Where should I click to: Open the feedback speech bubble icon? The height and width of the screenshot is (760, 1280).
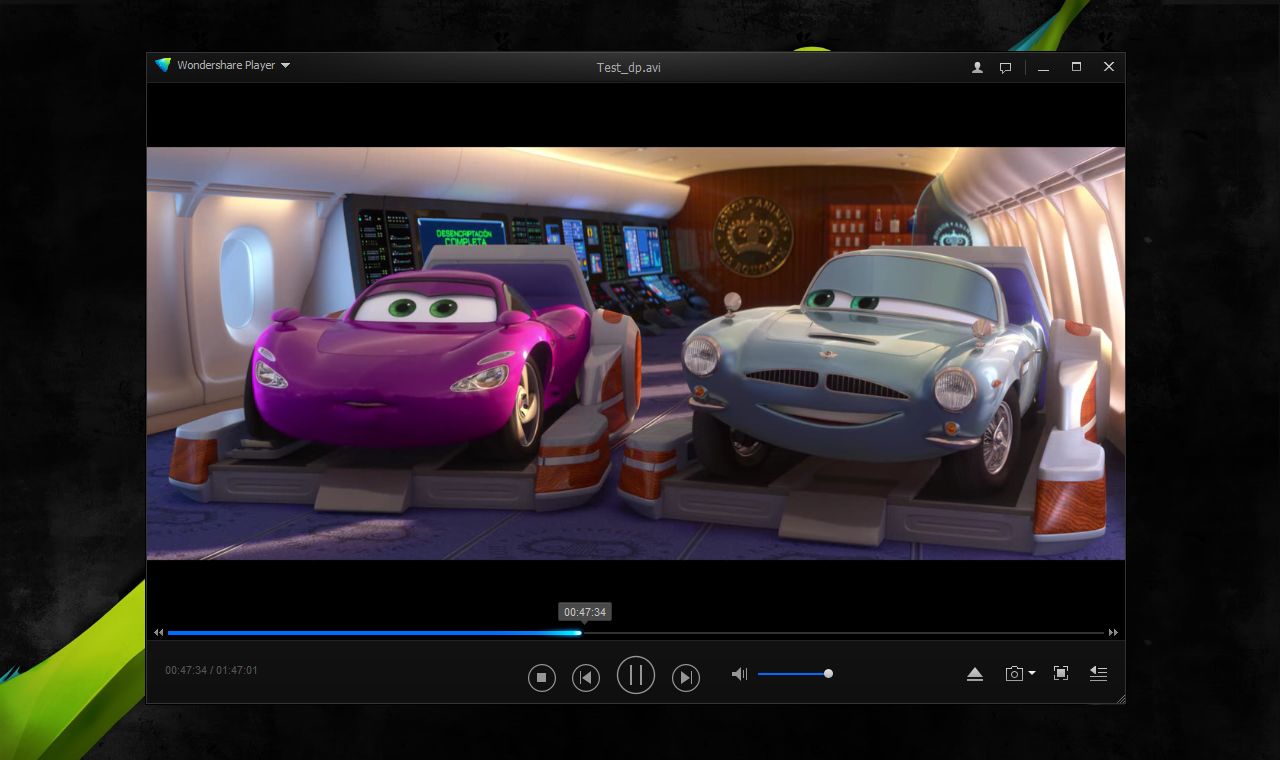click(x=1006, y=68)
